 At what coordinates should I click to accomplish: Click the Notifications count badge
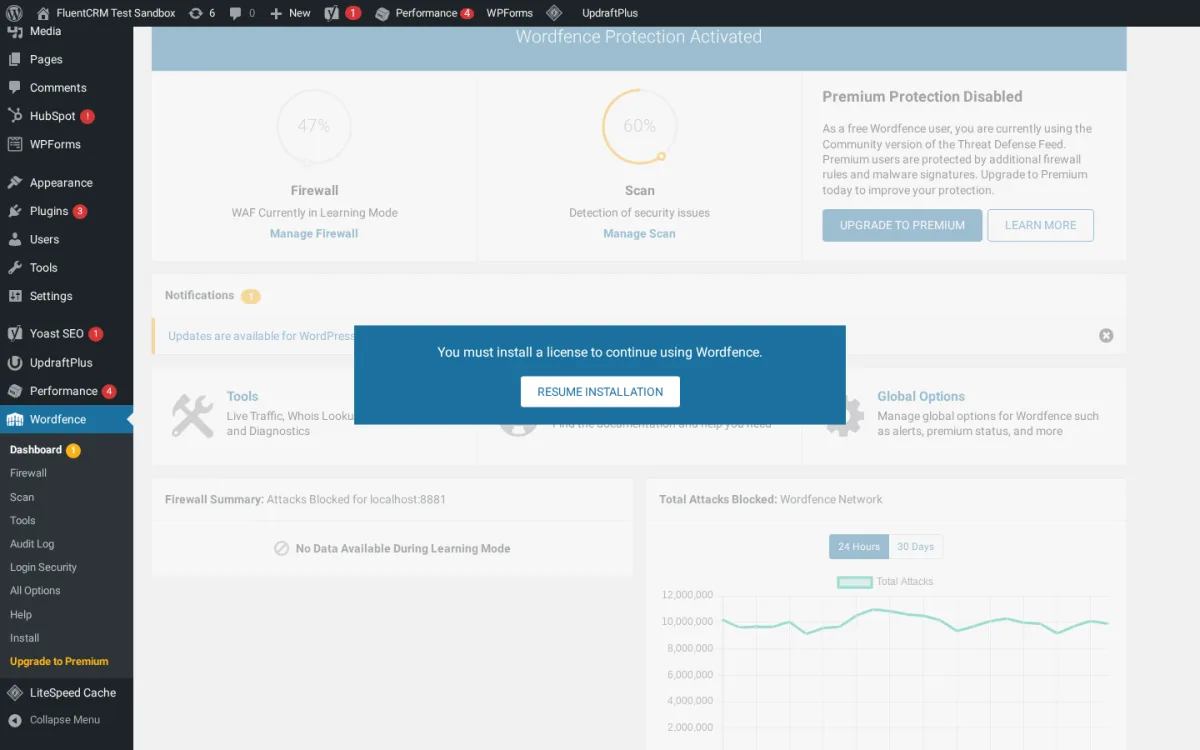250,296
